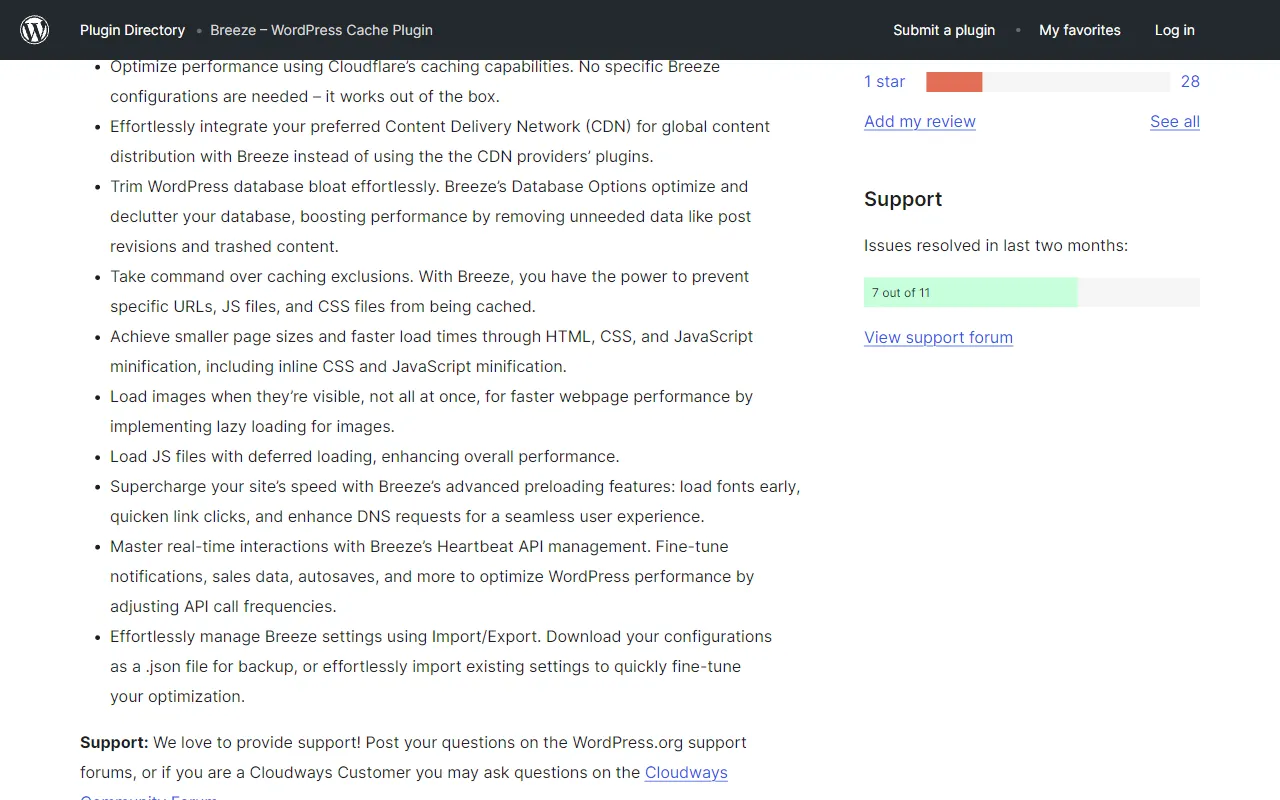
Task: Go to Plugin Directory
Action: tap(132, 30)
